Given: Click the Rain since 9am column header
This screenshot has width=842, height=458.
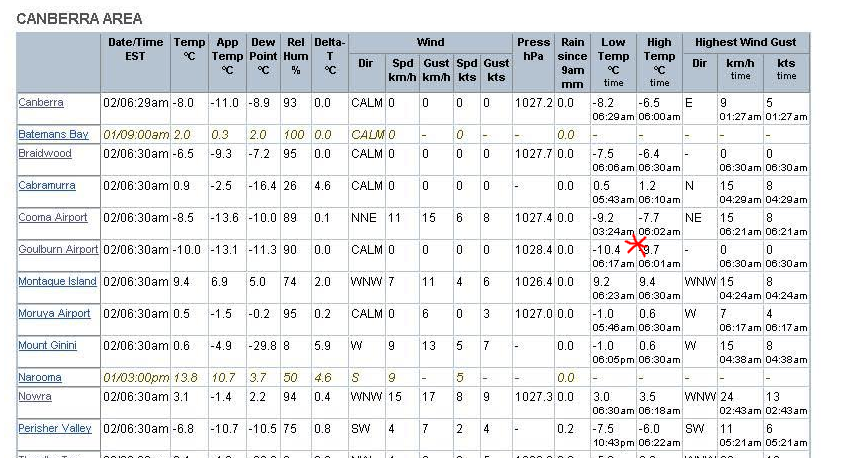Looking at the screenshot, I should click(x=572, y=63).
